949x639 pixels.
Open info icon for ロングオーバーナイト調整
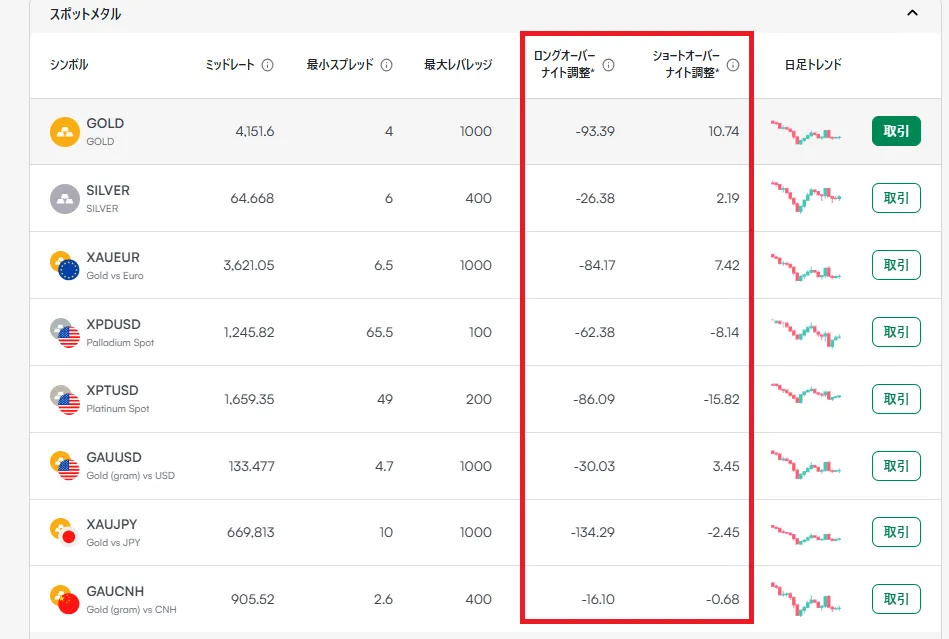coord(609,65)
